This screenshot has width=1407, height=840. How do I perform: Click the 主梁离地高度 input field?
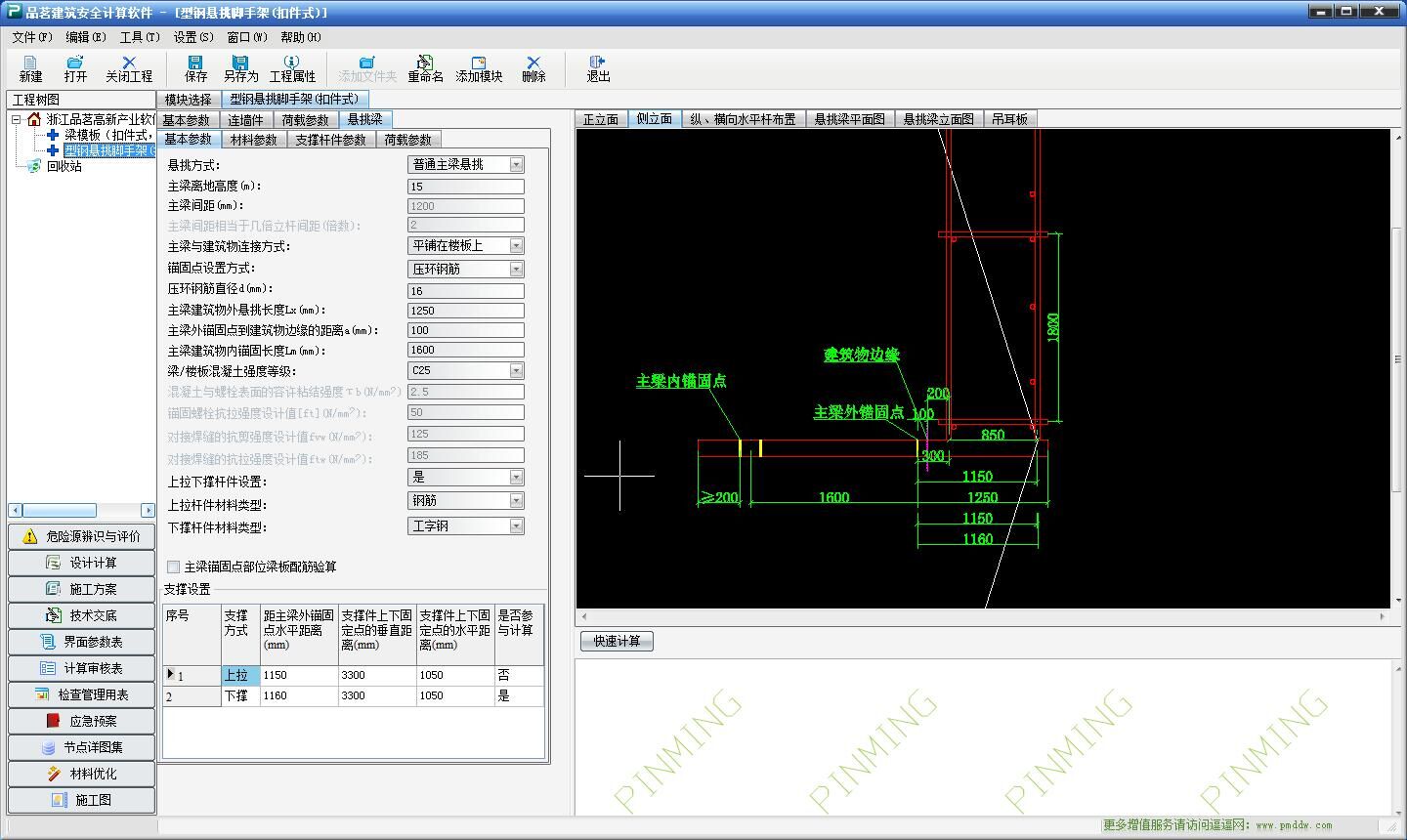466,186
